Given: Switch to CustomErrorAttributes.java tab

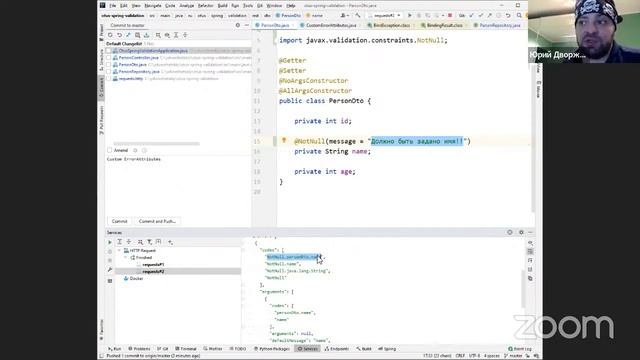Looking at the screenshot, I should (x=330, y=25).
